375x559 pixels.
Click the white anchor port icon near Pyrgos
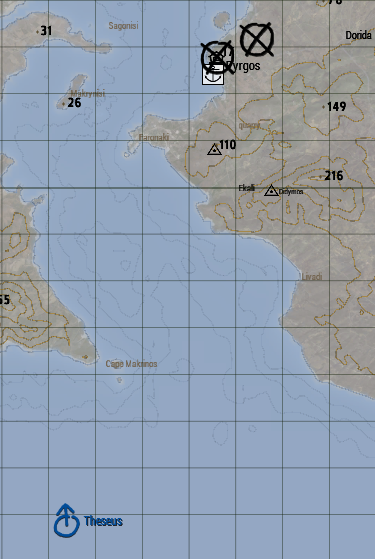coord(213,75)
